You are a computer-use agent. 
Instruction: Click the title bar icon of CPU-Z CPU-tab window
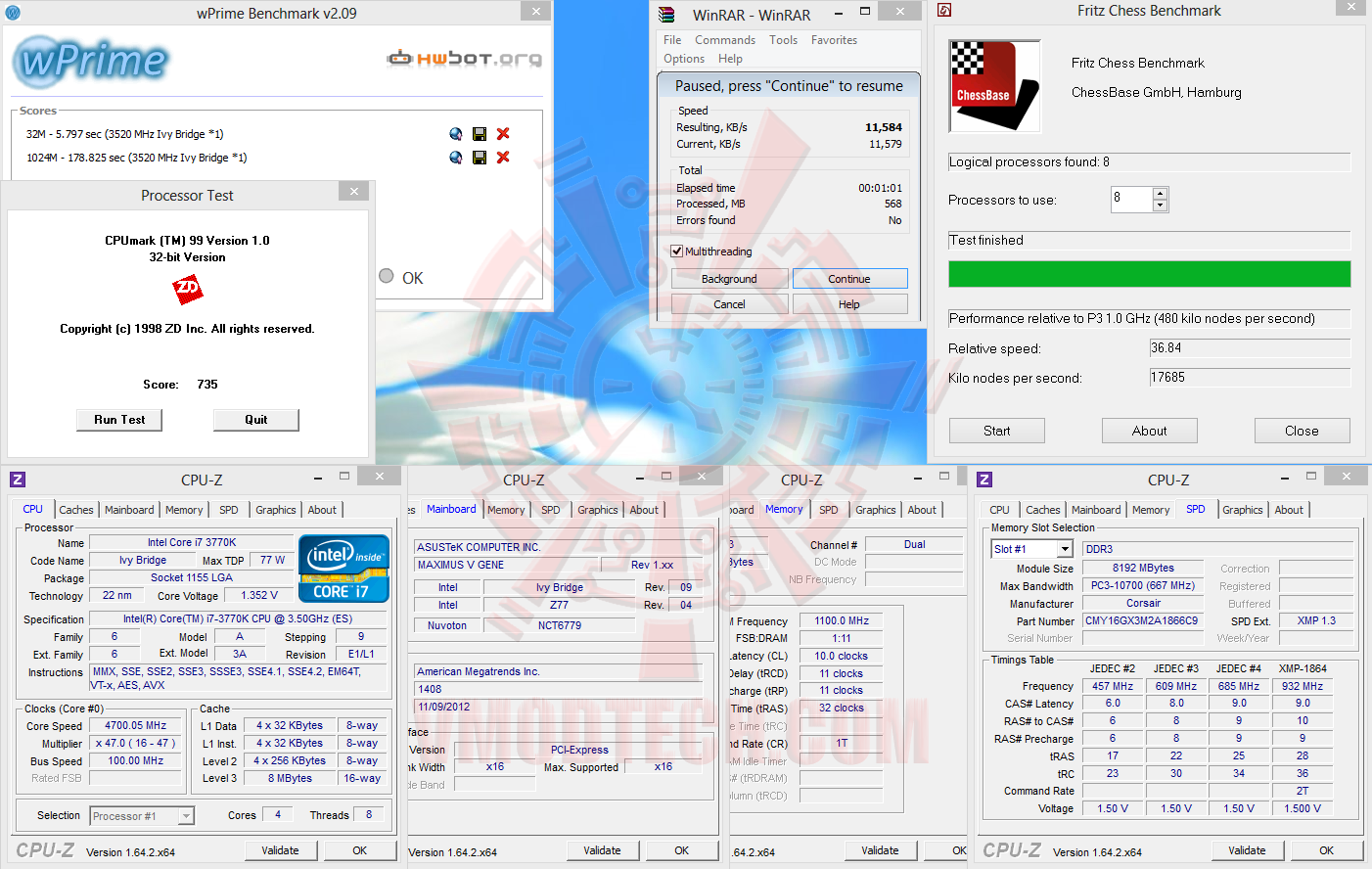point(18,480)
